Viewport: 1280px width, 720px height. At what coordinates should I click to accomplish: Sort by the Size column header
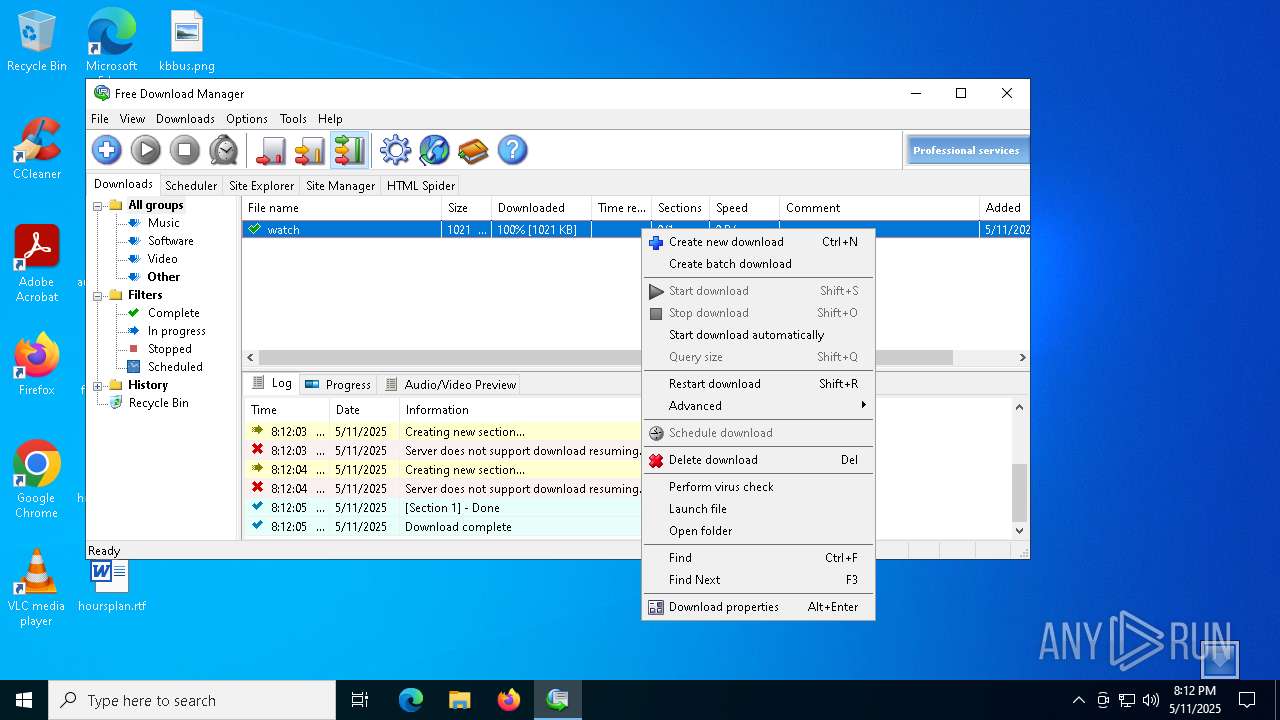pyautogui.click(x=466, y=208)
